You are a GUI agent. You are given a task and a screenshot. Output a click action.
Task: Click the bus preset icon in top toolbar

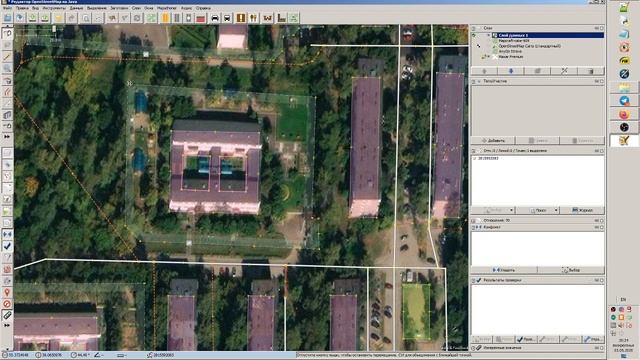(227, 18)
